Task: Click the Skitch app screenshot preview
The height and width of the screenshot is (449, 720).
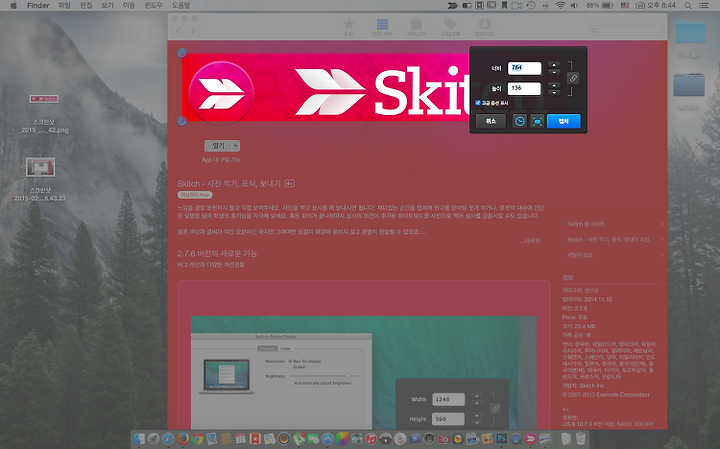Action: (x=364, y=372)
